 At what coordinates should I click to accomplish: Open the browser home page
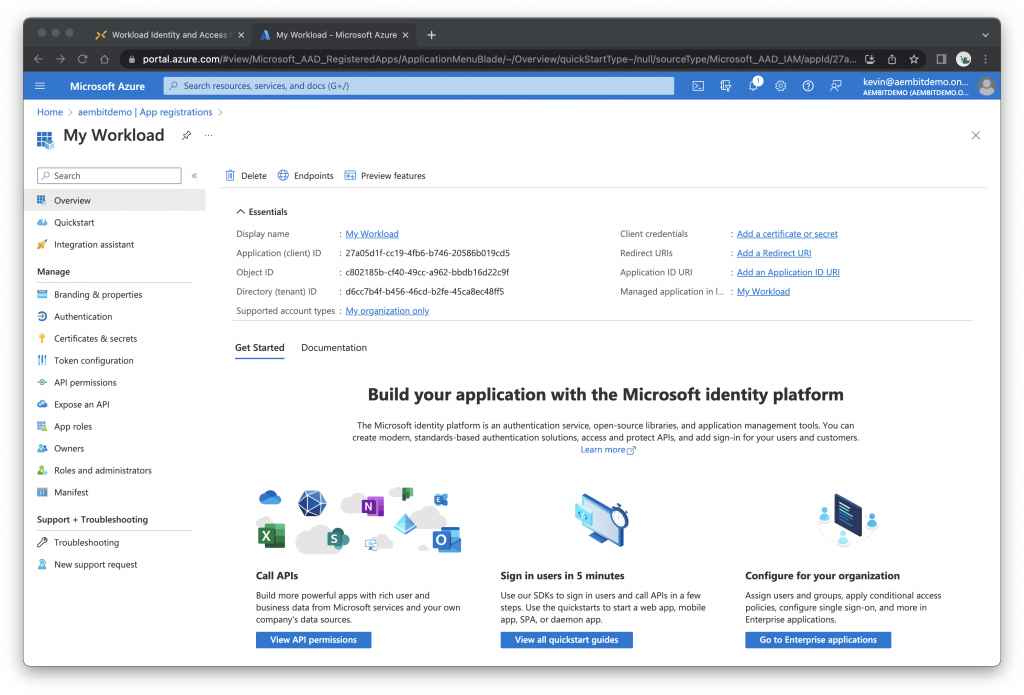(104, 59)
